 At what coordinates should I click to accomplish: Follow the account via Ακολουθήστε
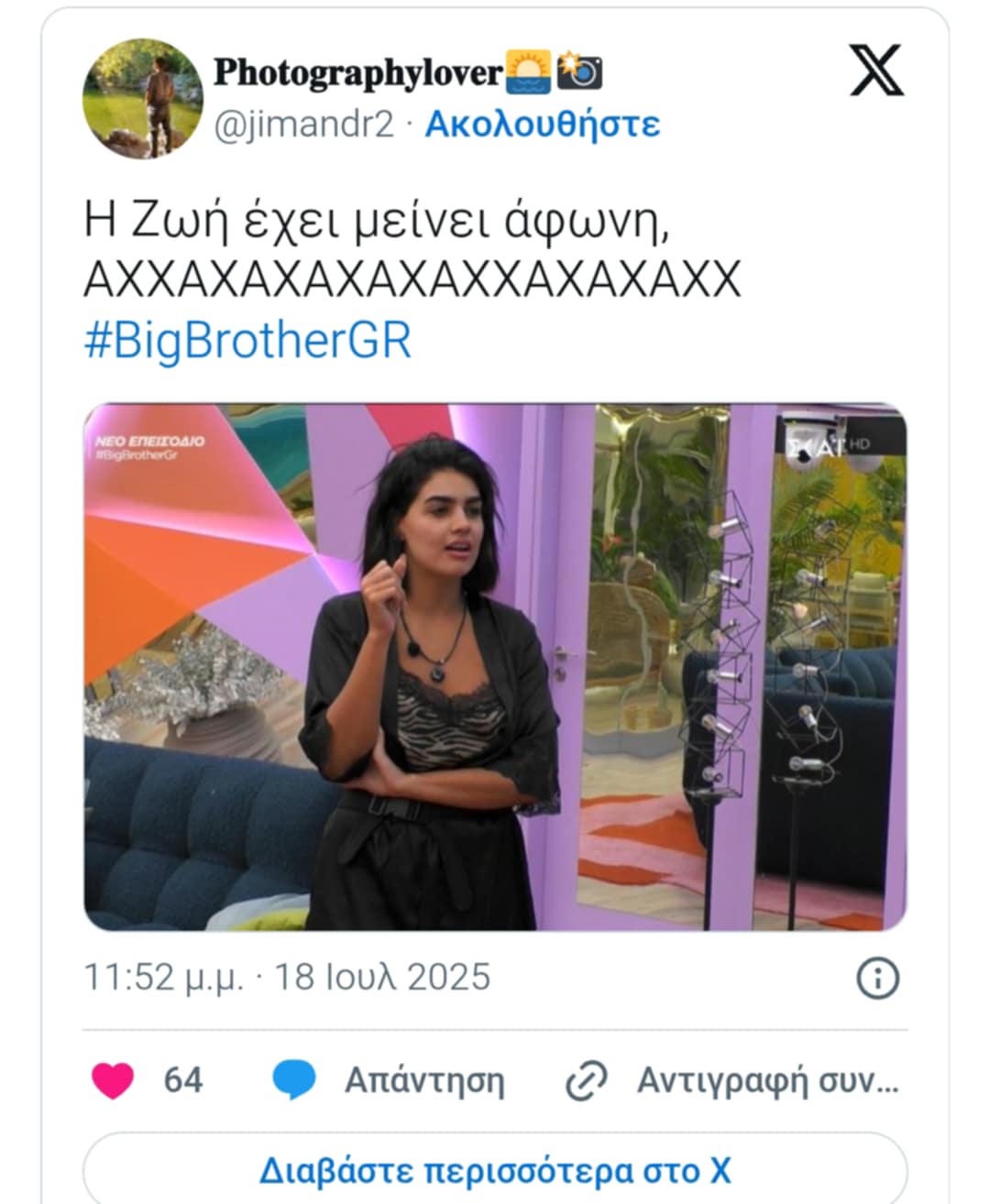[542, 124]
